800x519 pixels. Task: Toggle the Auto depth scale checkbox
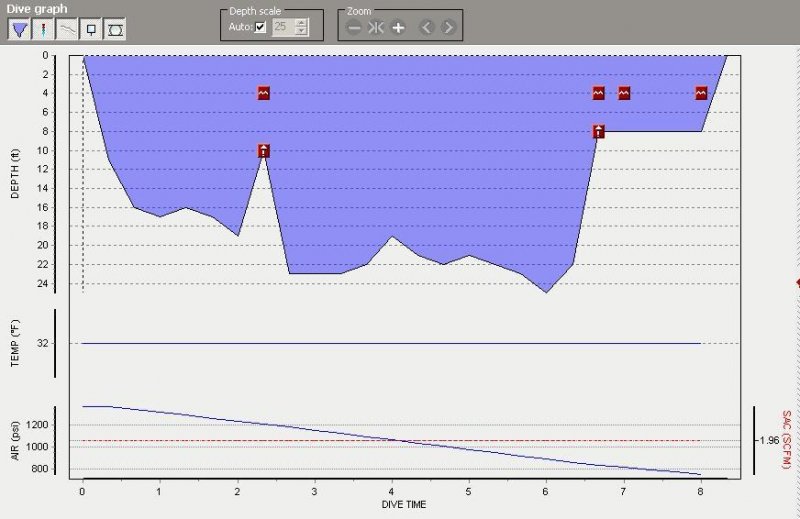pos(261,27)
